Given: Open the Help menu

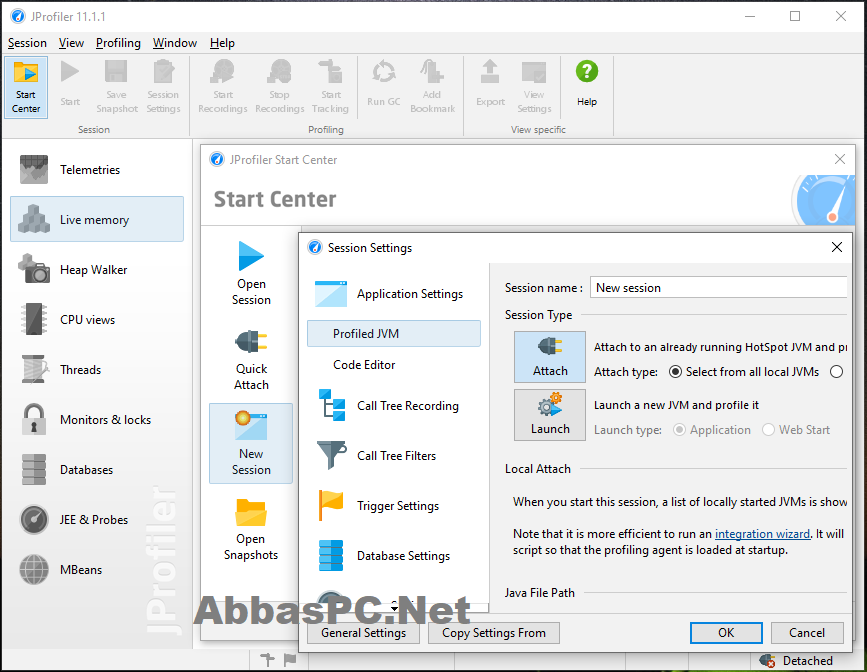Looking at the screenshot, I should (222, 43).
